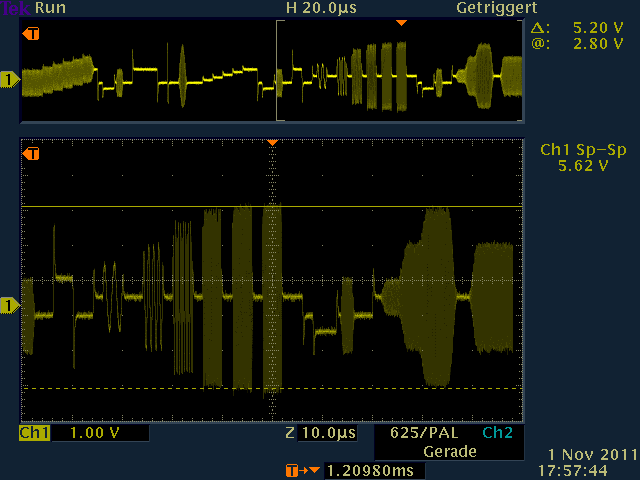The image size is (640, 480).
Task: Click the Tek logo in the corner
Action: tap(10, 7)
